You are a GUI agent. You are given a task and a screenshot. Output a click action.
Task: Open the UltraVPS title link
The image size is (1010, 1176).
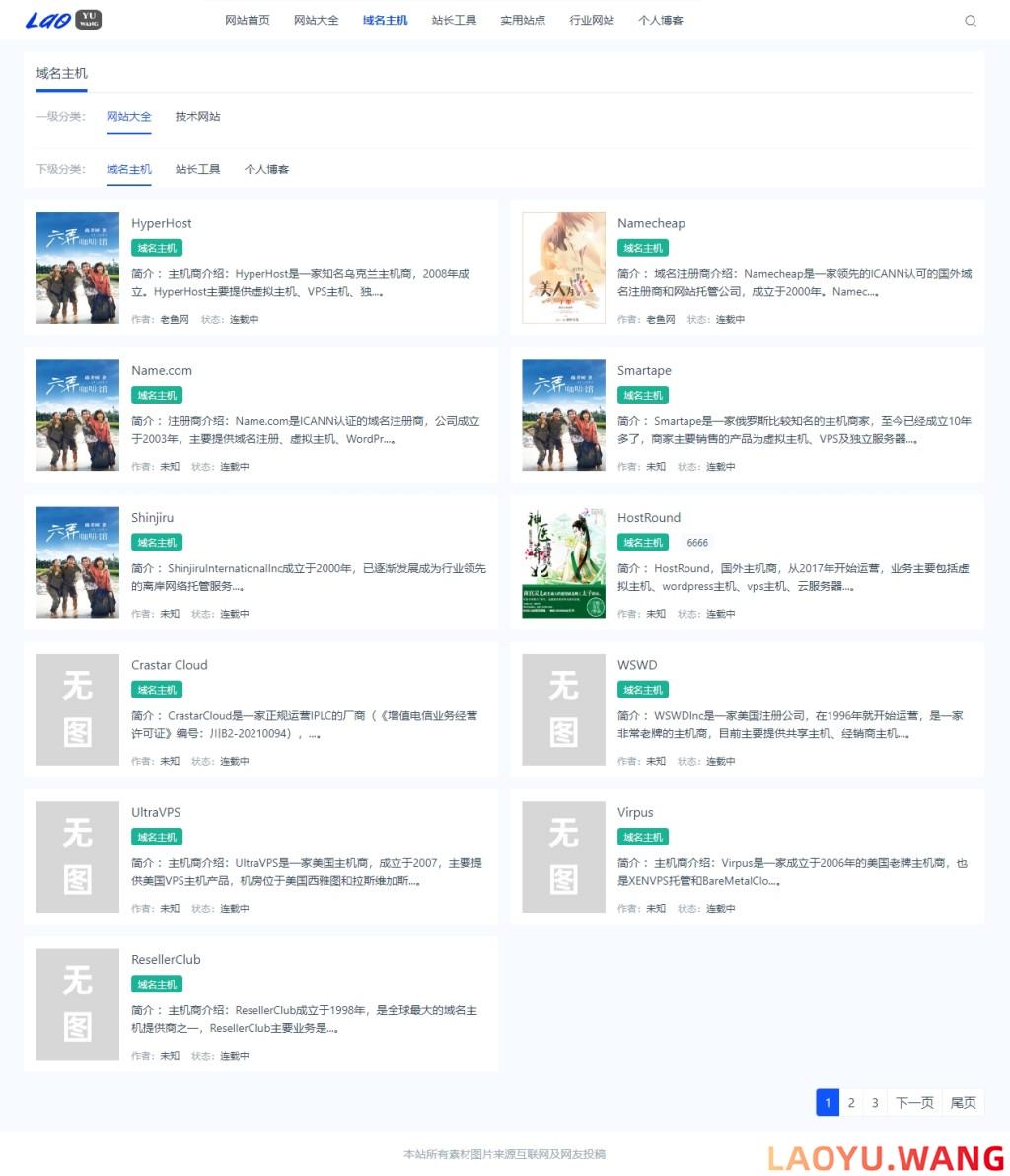pos(156,812)
